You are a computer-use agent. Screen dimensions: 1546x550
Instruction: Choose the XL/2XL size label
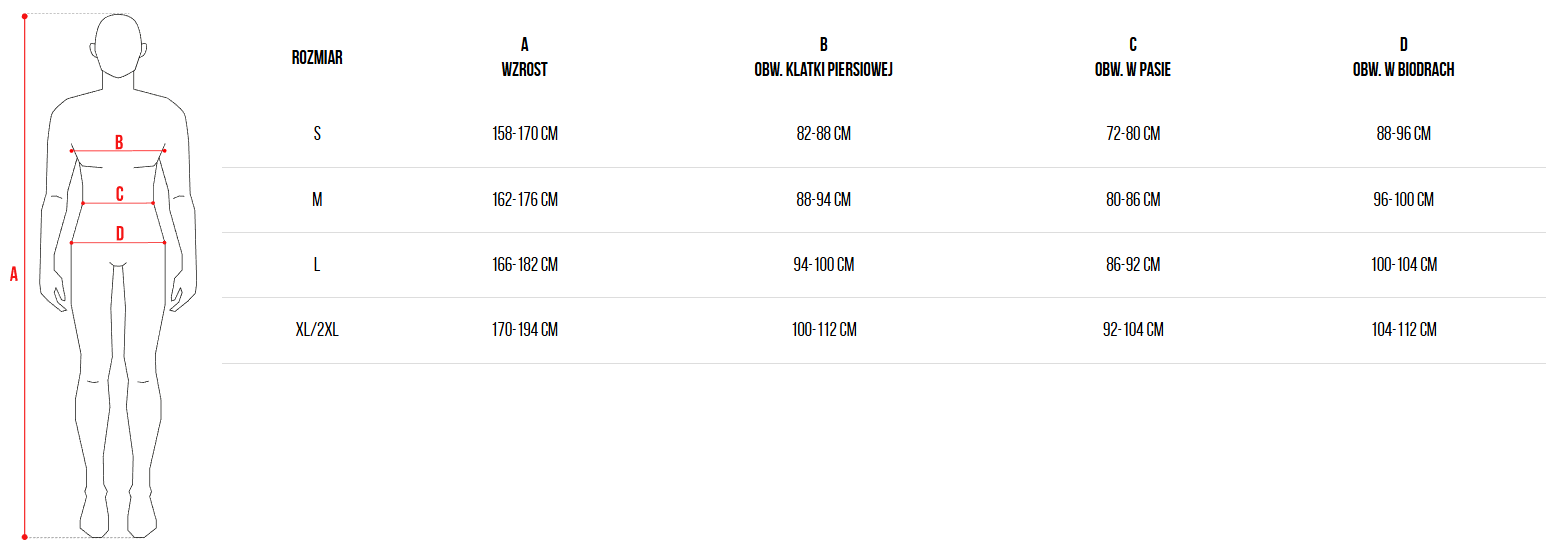(x=317, y=330)
